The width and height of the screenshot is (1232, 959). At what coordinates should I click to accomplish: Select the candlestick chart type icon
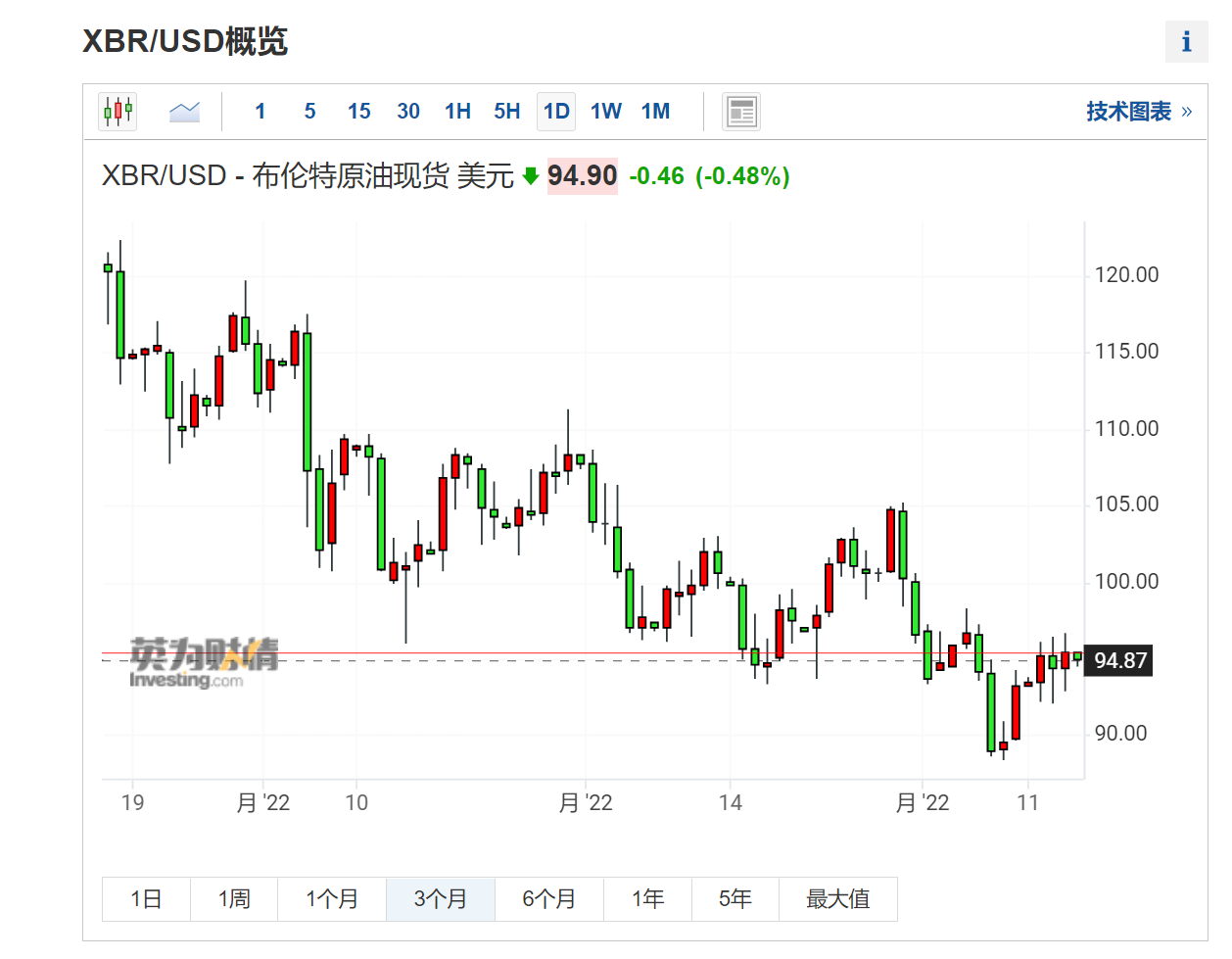click(x=118, y=112)
